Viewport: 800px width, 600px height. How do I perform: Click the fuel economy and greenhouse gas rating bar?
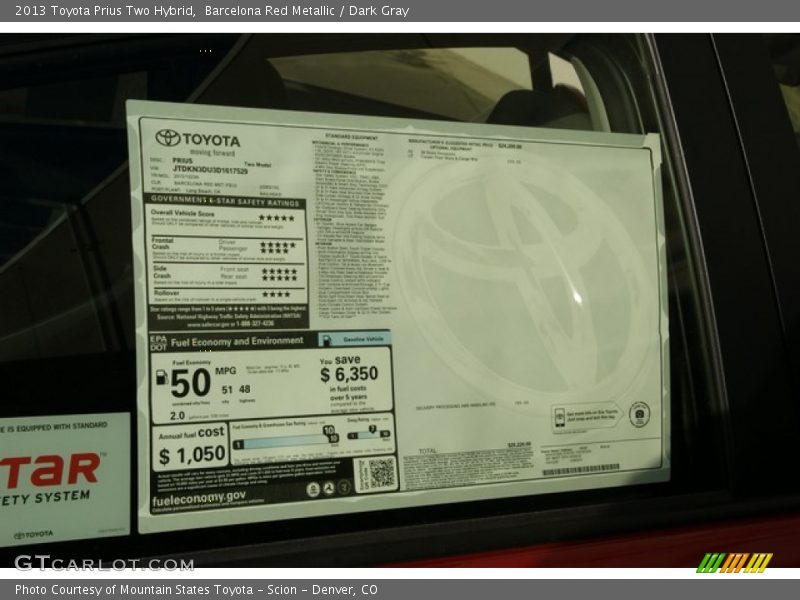(286, 439)
